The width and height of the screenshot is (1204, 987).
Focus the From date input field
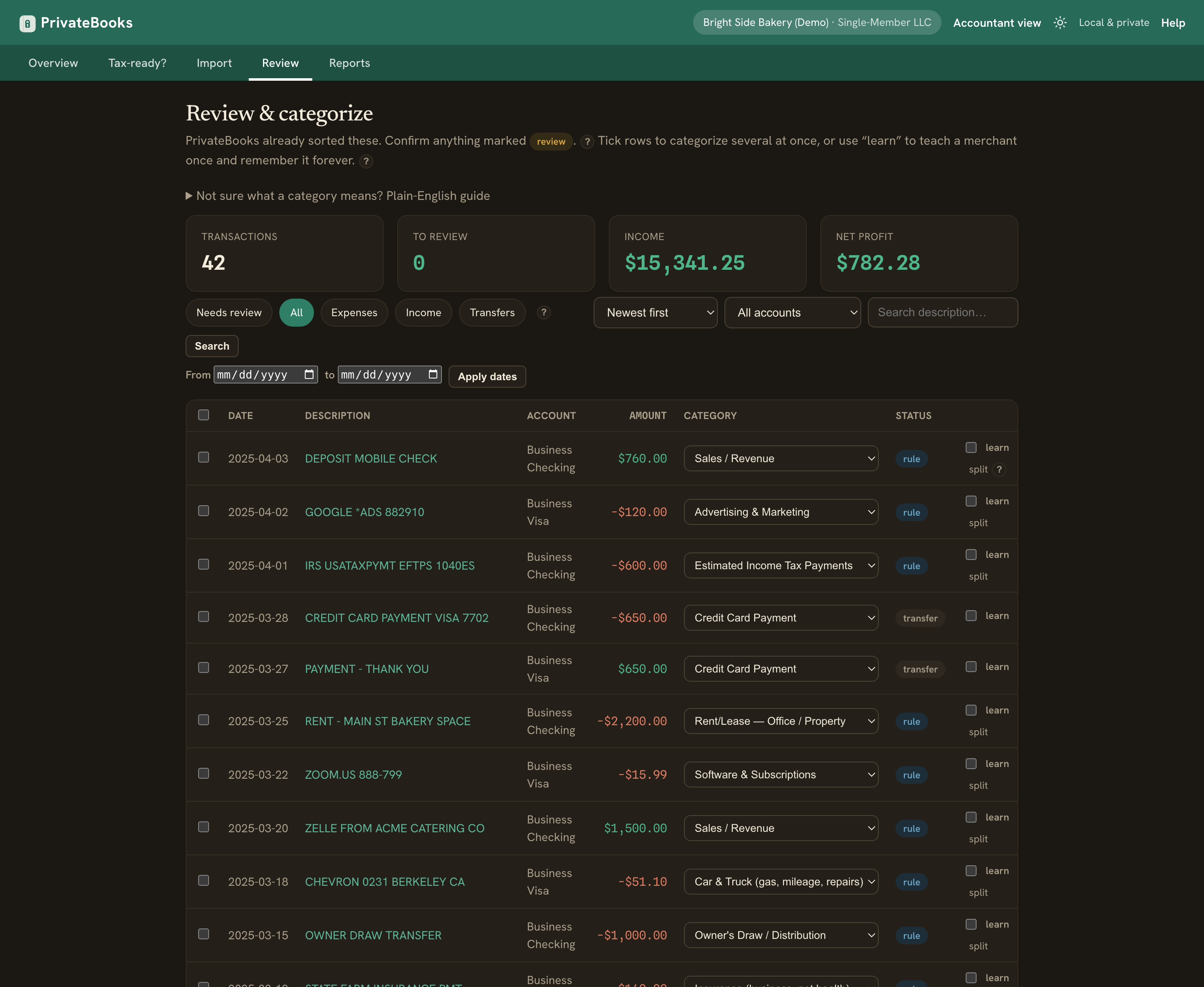pyautogui.click(x=265, y=375)
